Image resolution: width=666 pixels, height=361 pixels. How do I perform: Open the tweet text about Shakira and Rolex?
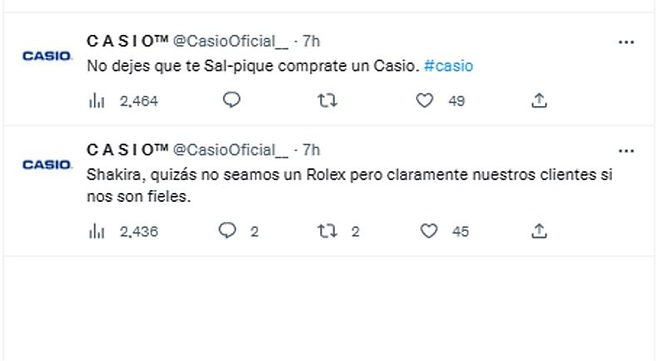(349, 186)
